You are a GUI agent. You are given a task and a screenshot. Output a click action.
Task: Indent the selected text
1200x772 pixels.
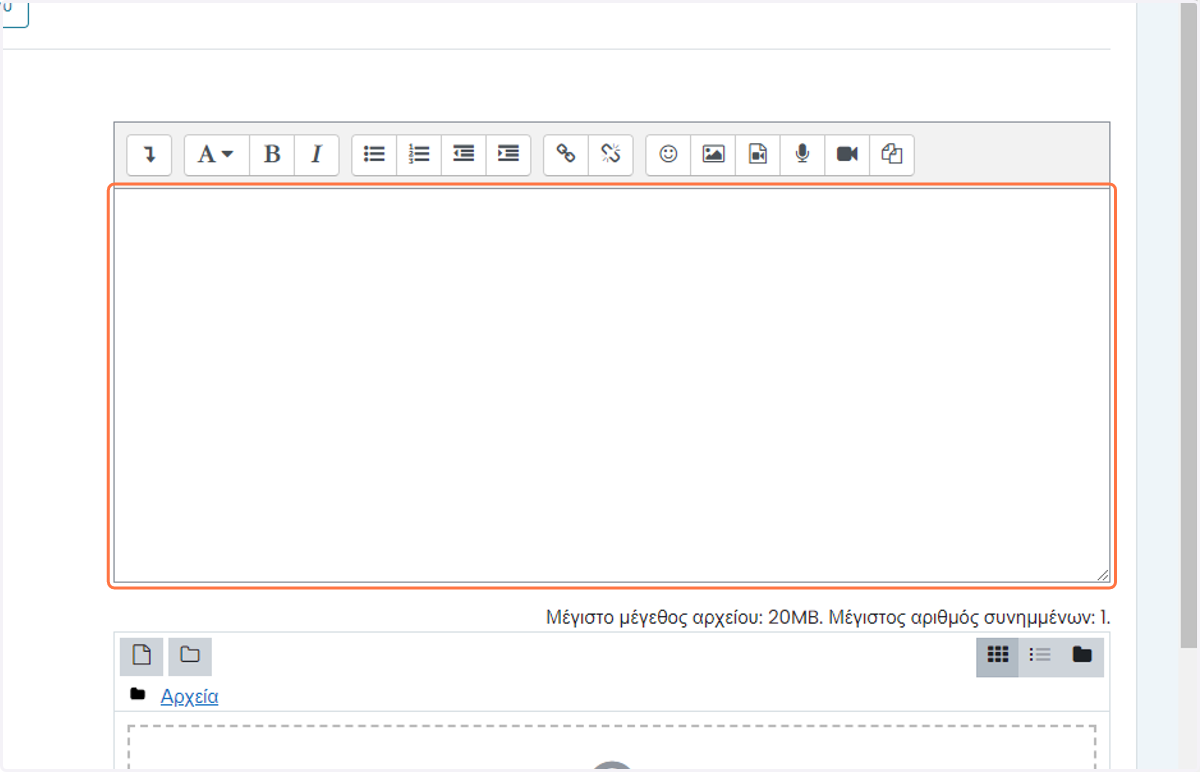tap(508, 155)
